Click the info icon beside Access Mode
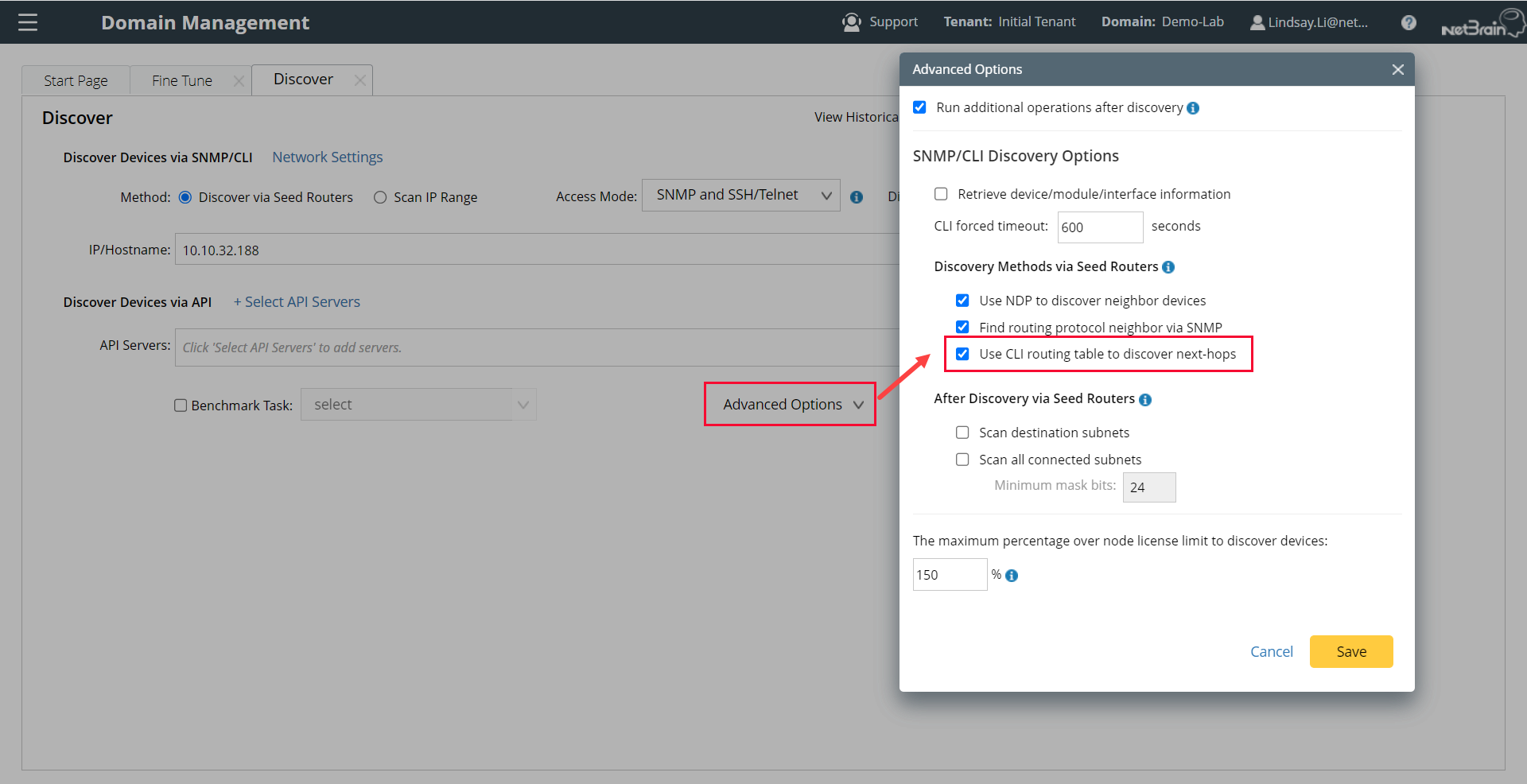1527x784 pixels. coord(857,197)
